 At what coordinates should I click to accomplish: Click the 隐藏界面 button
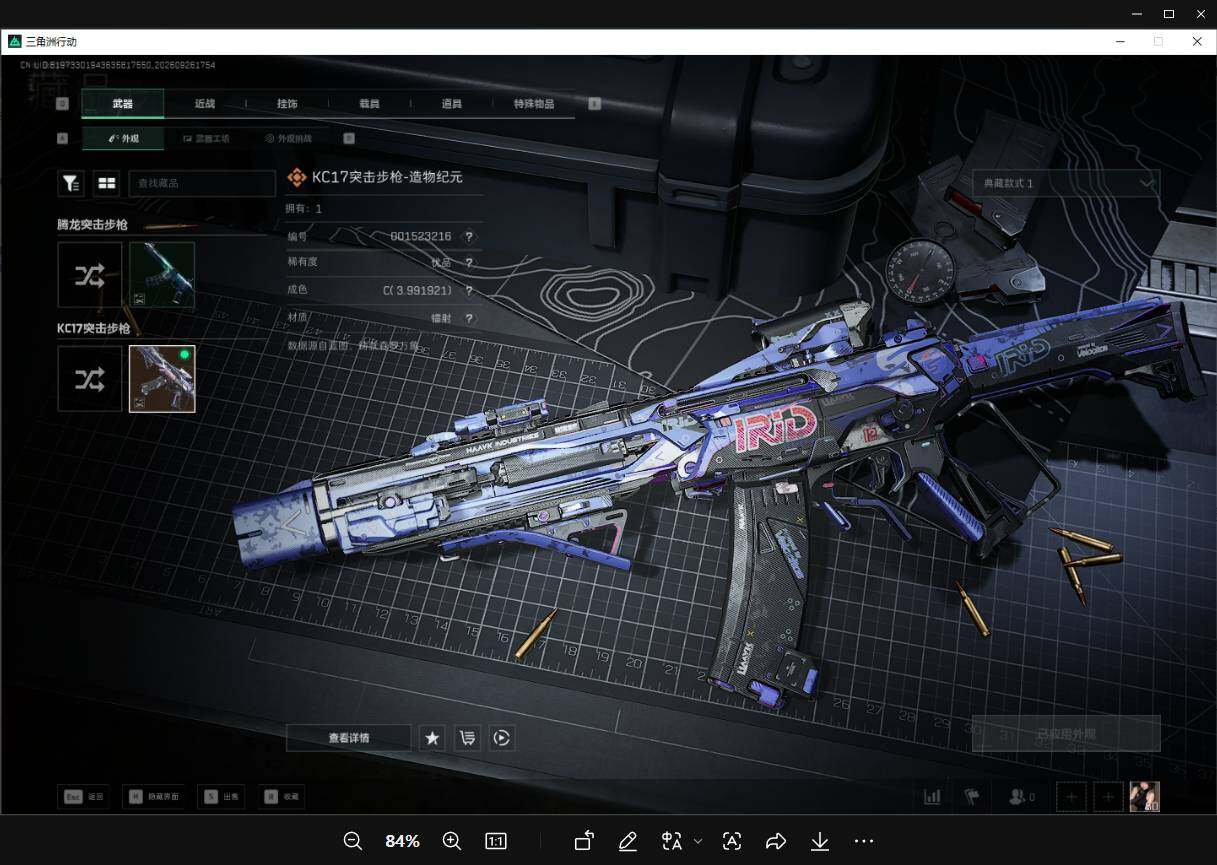tap(155, 797)
